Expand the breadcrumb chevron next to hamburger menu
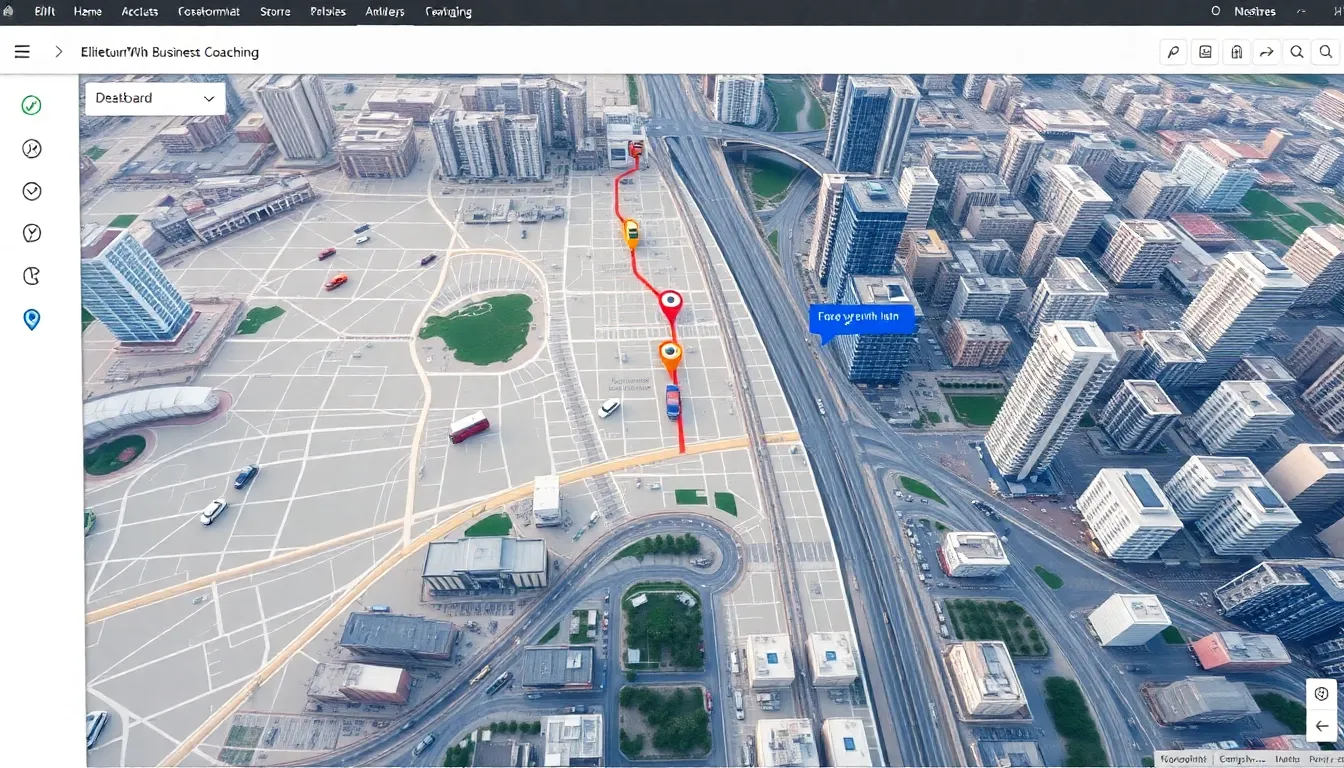Viewport: 1344px width, 768px height. click(58, 51)
